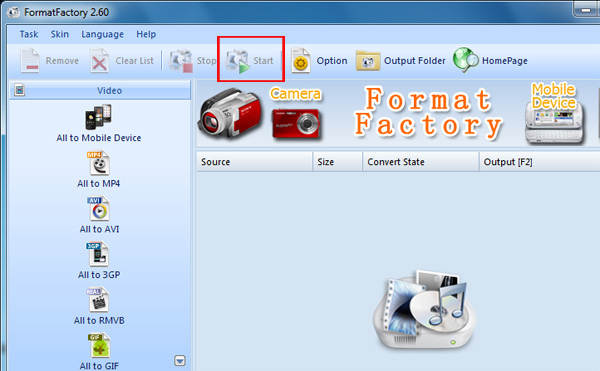Viewport: 600px width, 371px height.
Task: Open the Help menu
Action: point(146,34)
